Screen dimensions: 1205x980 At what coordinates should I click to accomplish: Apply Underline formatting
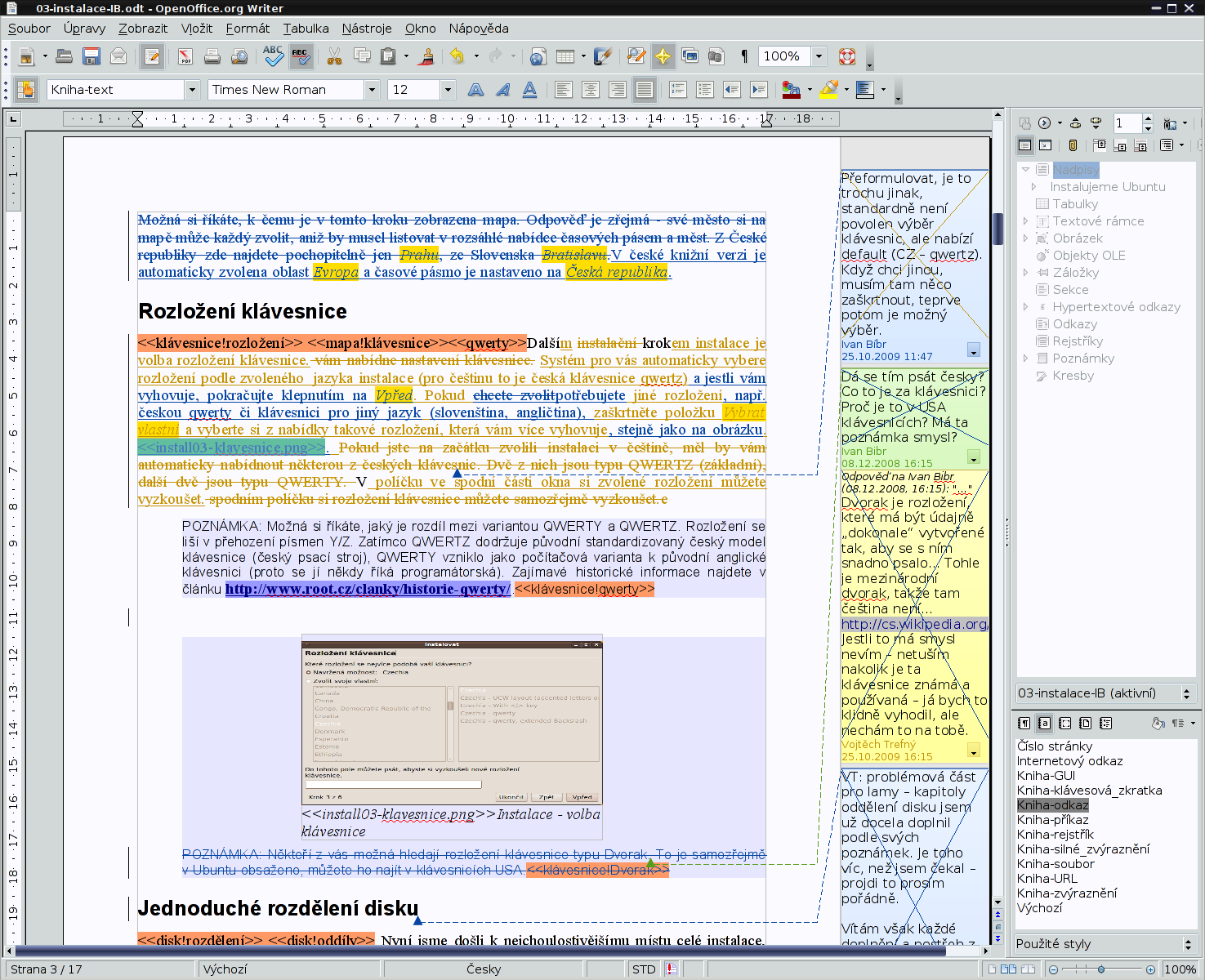pos(529,90)
